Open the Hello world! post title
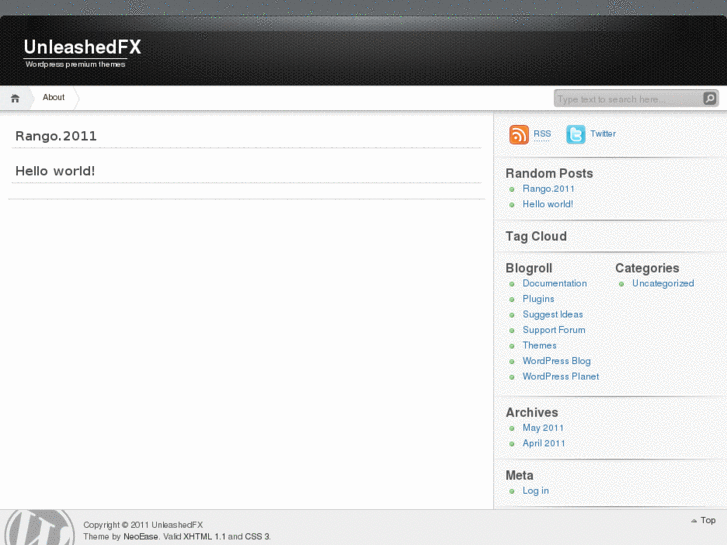The width and height of the screenshot is (727, 545). coord(55,171)
